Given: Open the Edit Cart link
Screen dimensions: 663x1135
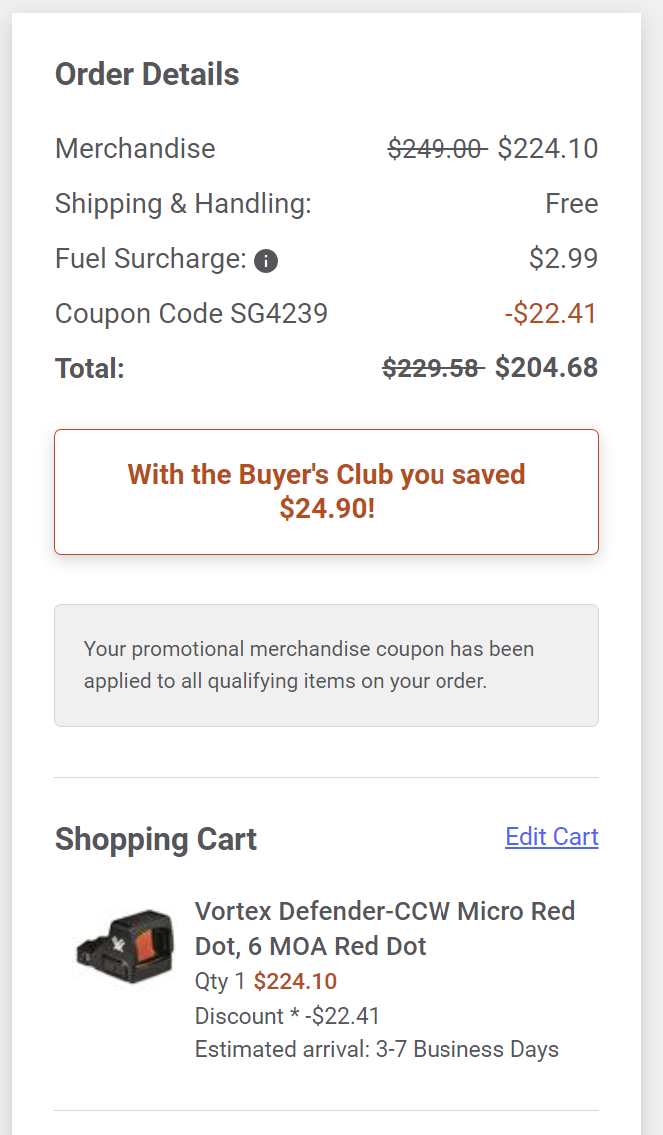Looking at the screenshot, I should point(552,836).
